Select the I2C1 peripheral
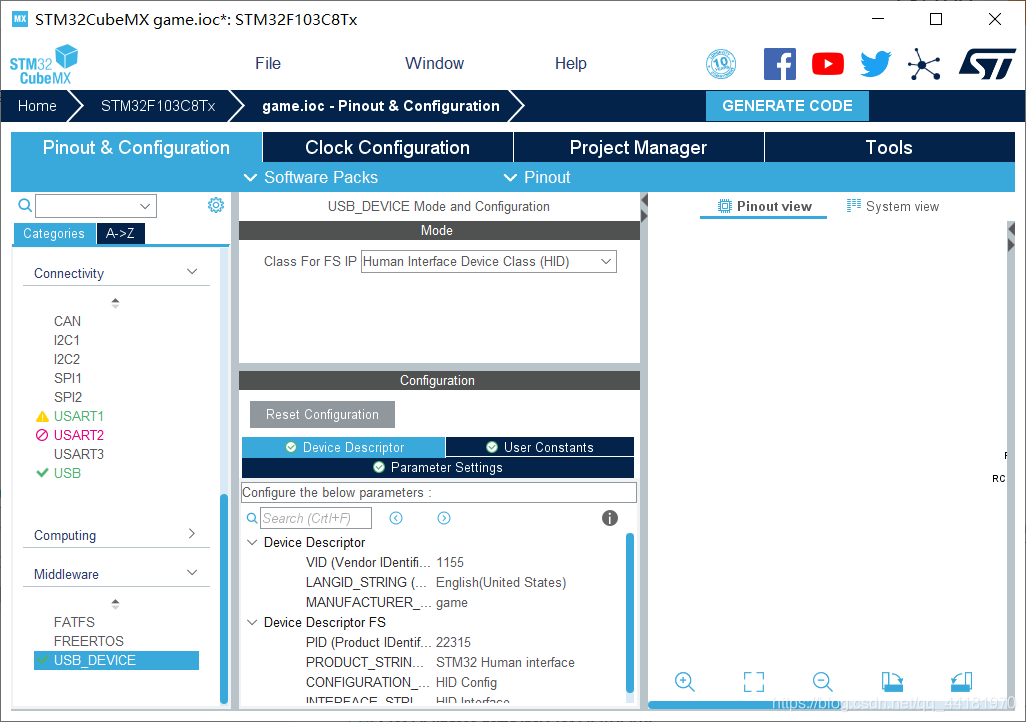1026x722 pixels. point(67,340)
